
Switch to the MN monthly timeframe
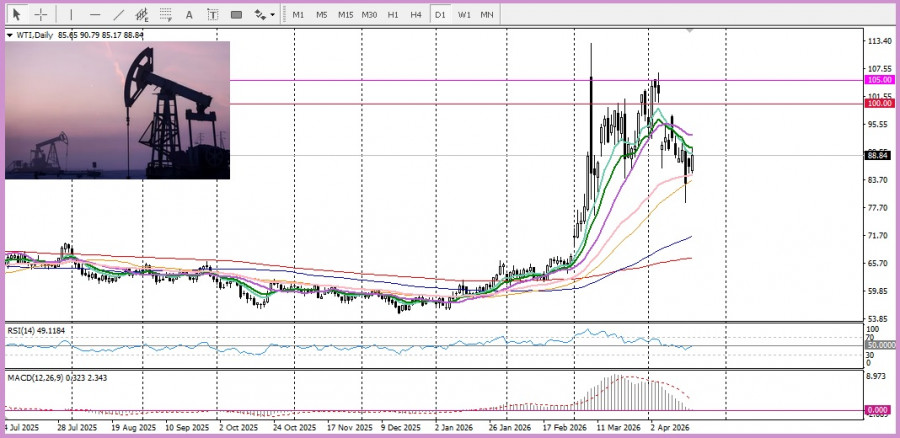(487, 15)
